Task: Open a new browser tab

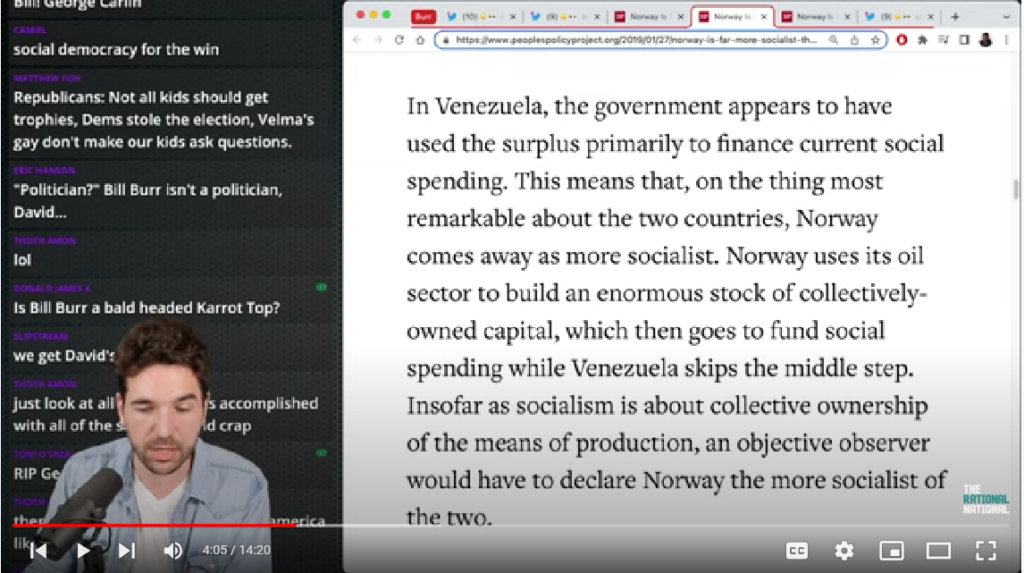Action: tap(955, 16)
